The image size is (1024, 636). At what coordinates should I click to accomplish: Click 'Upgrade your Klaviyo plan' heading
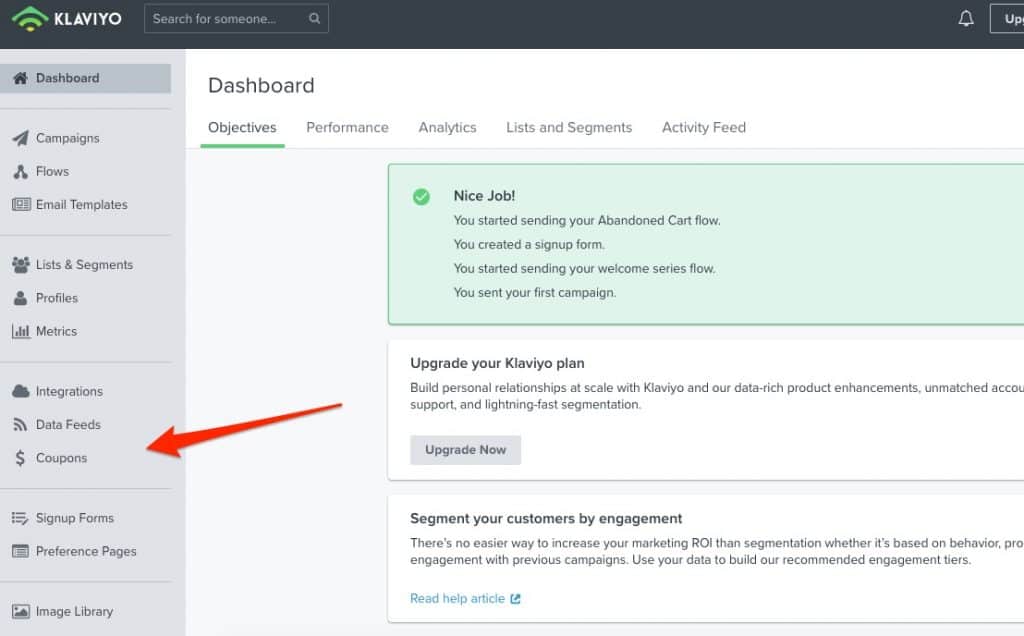[497, 364]
